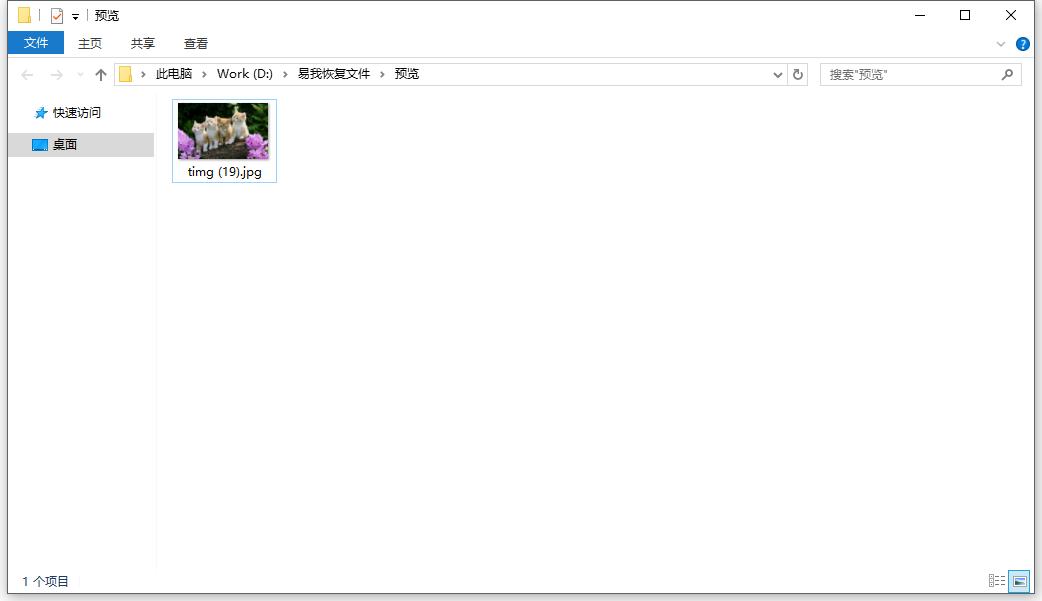Collapse the ribbon with the chevron near the help icon
Viewport: 1042px width, 601px height.
pyautogui.click(x=1001, y=43)
